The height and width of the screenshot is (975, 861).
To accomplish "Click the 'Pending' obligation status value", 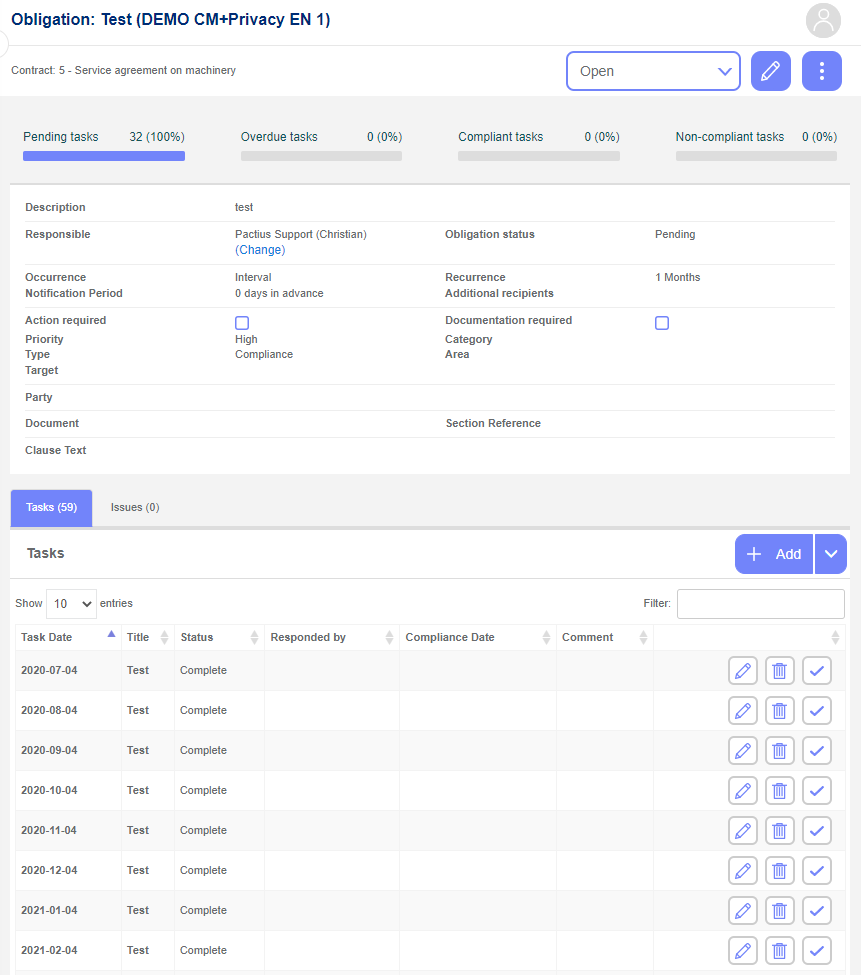I will point(675,234).
